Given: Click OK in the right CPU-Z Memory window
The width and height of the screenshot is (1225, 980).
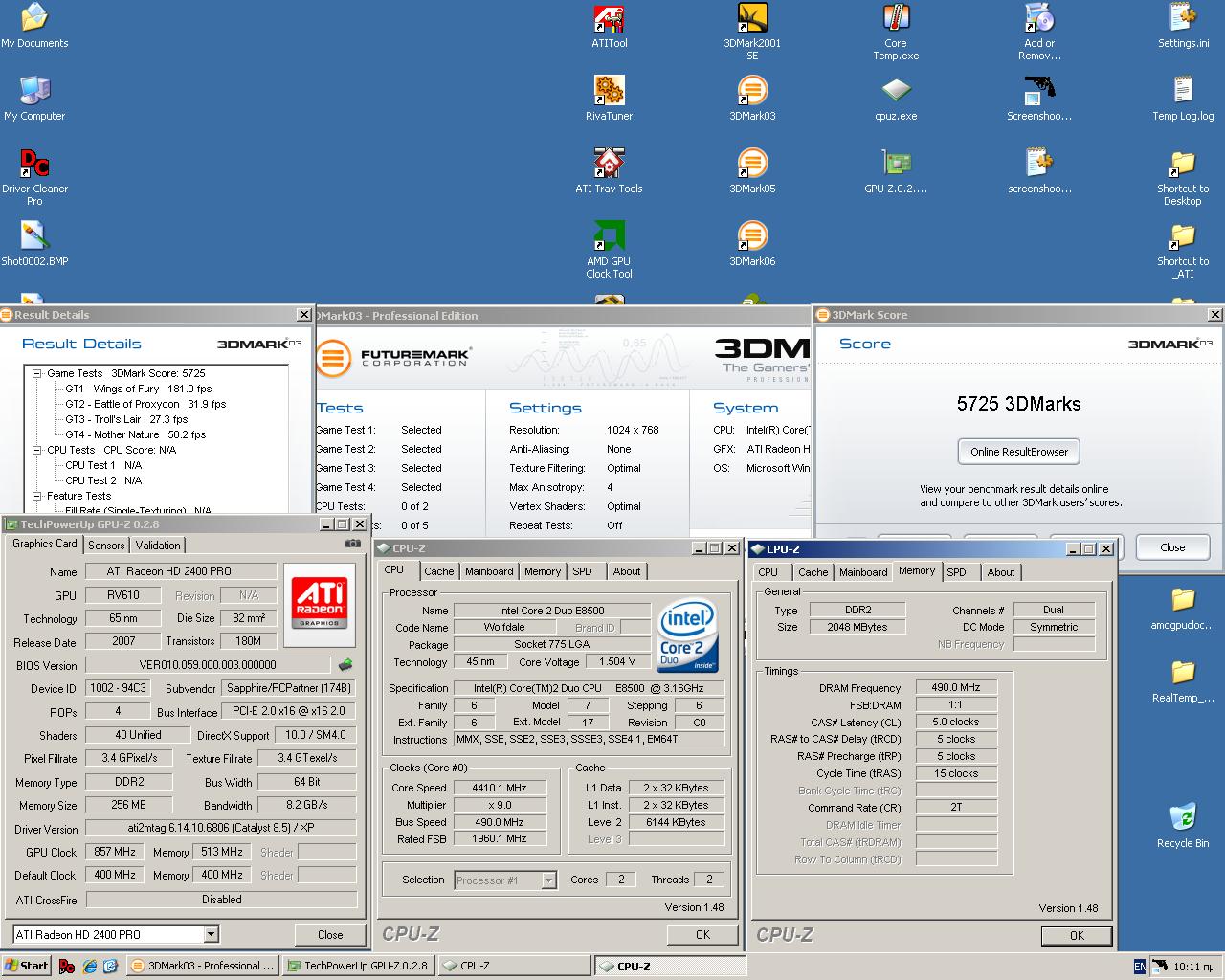Looking at the screenshot, I should pyautogui.click(x=1077, y=936).
